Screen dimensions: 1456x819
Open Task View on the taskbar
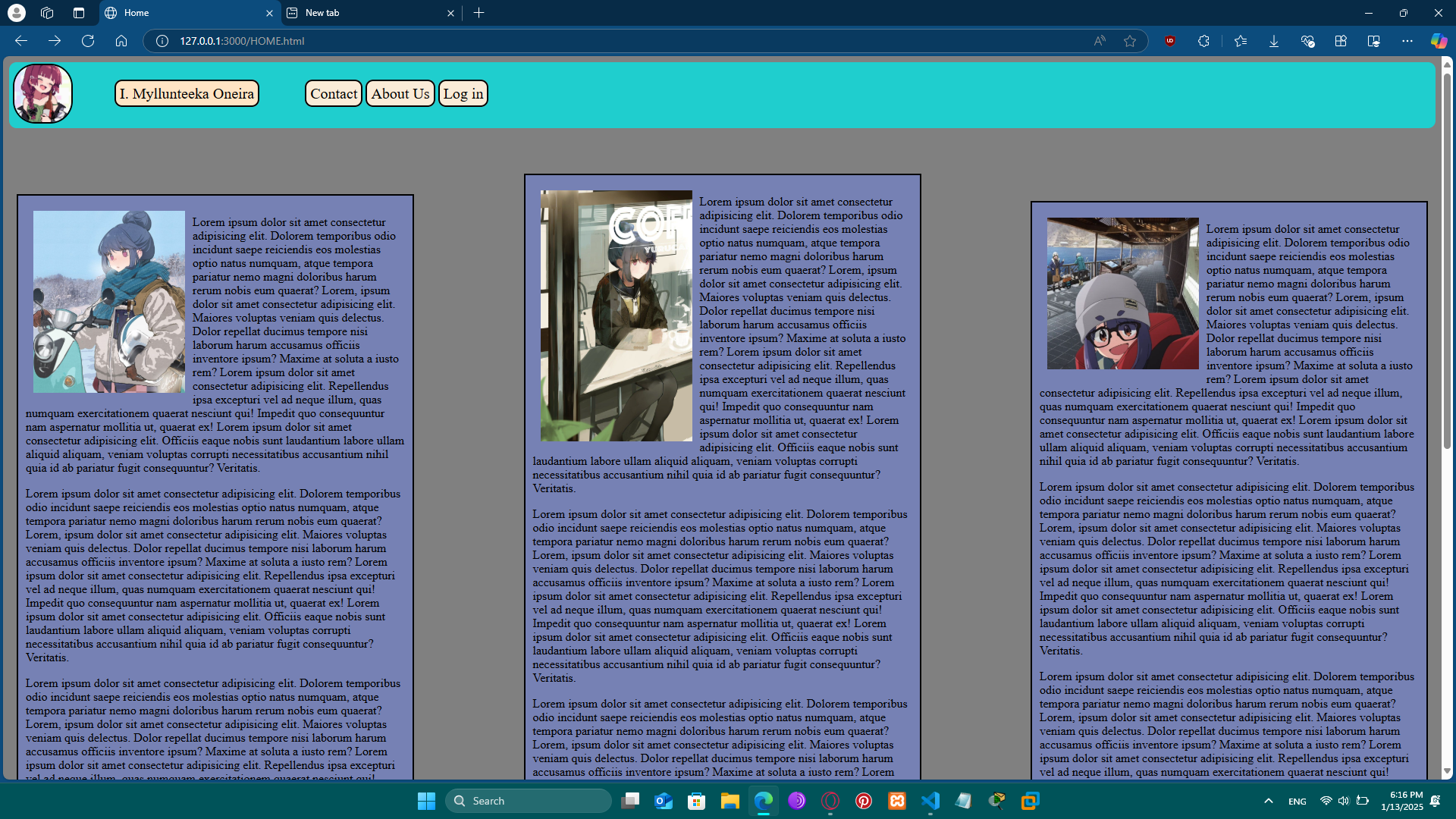(x=630, y=801)
